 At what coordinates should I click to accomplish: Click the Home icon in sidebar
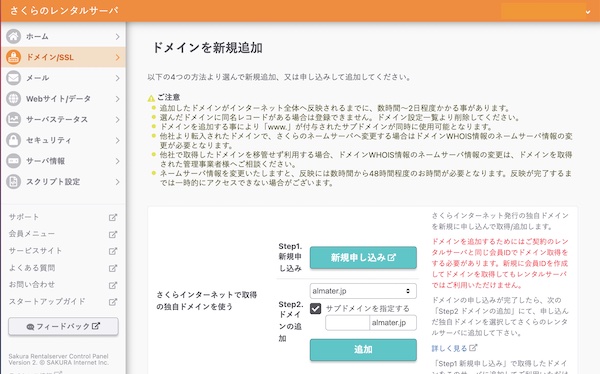point(13,36)
